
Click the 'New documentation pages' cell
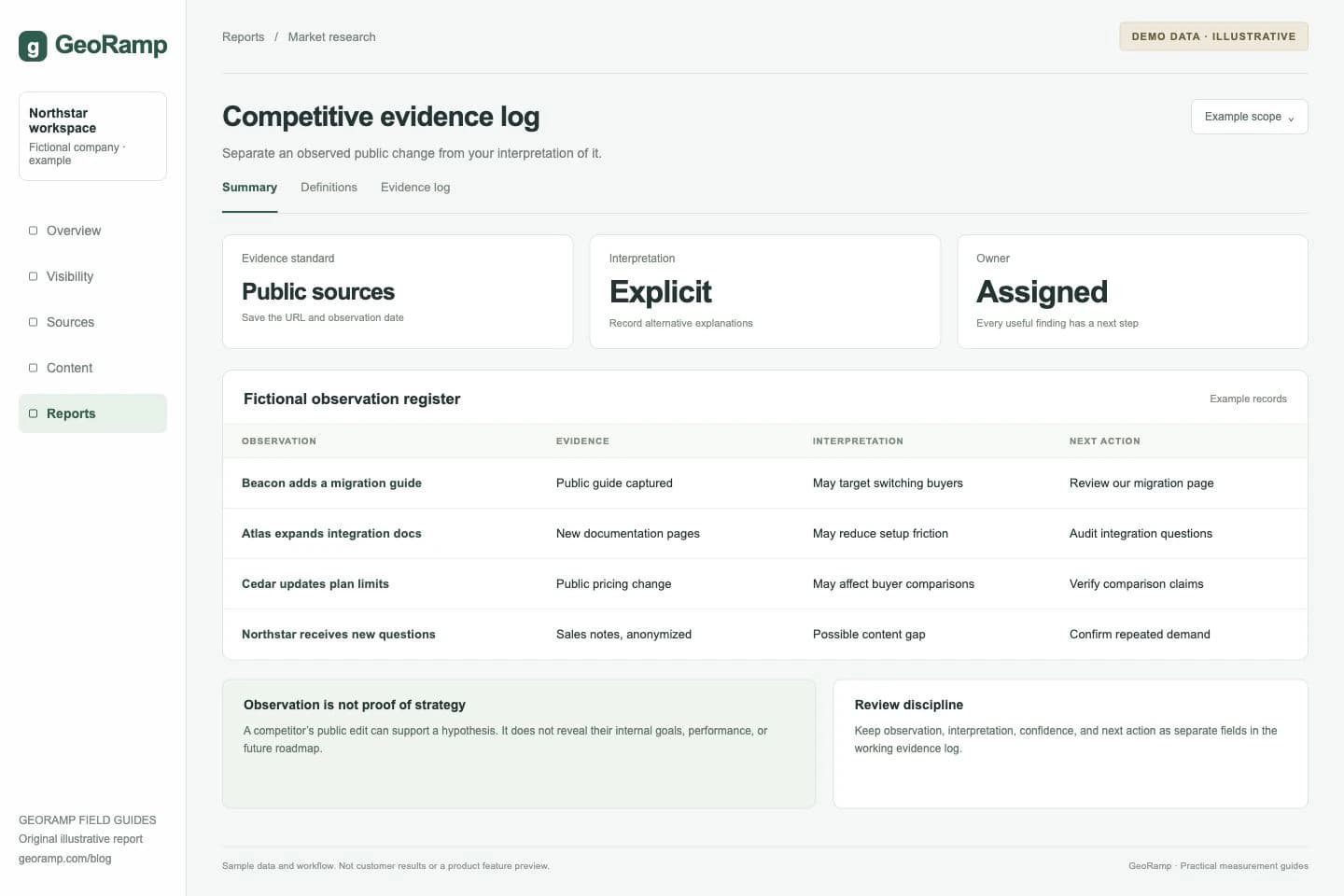click(628, 534)
